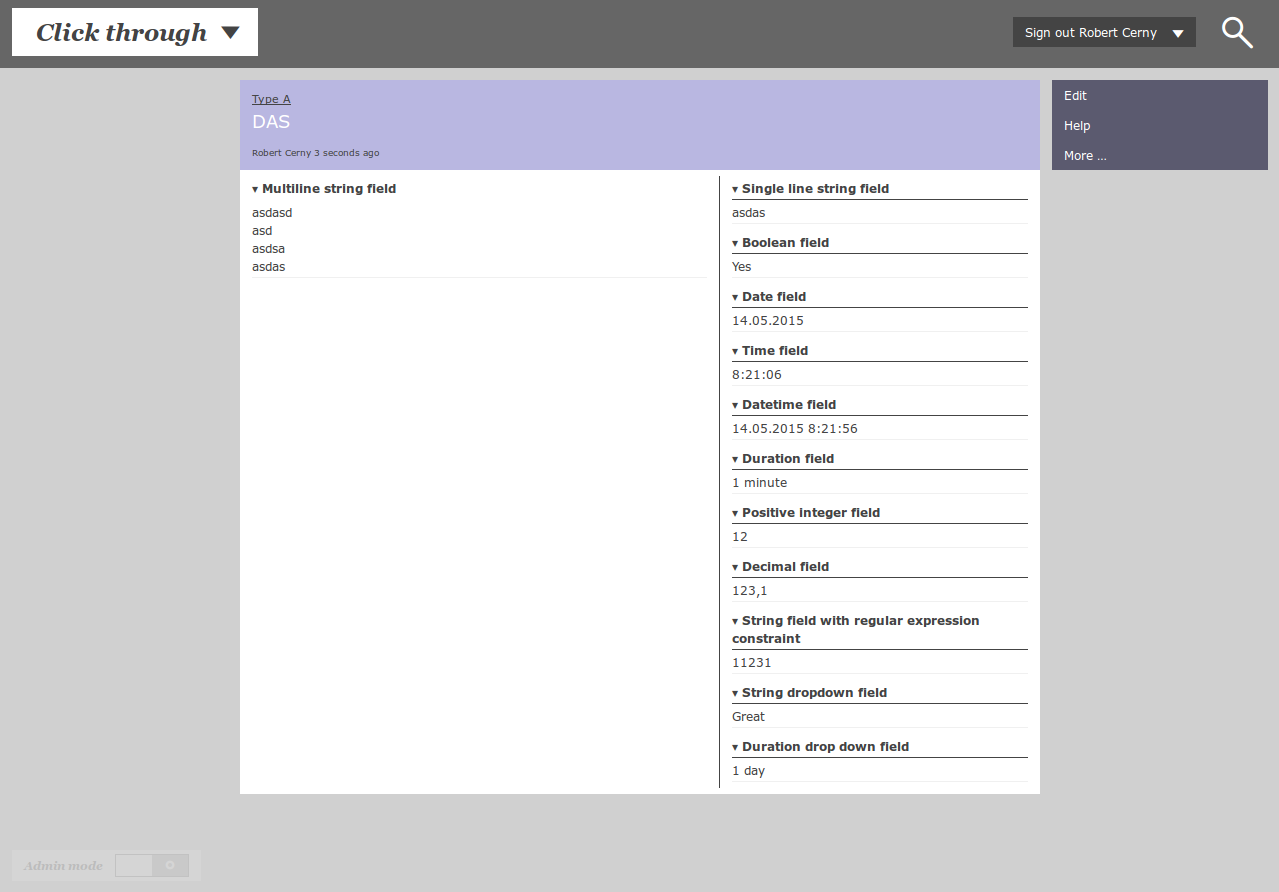
Task: Collapse the Datetime field section
Action: point(736,405)
